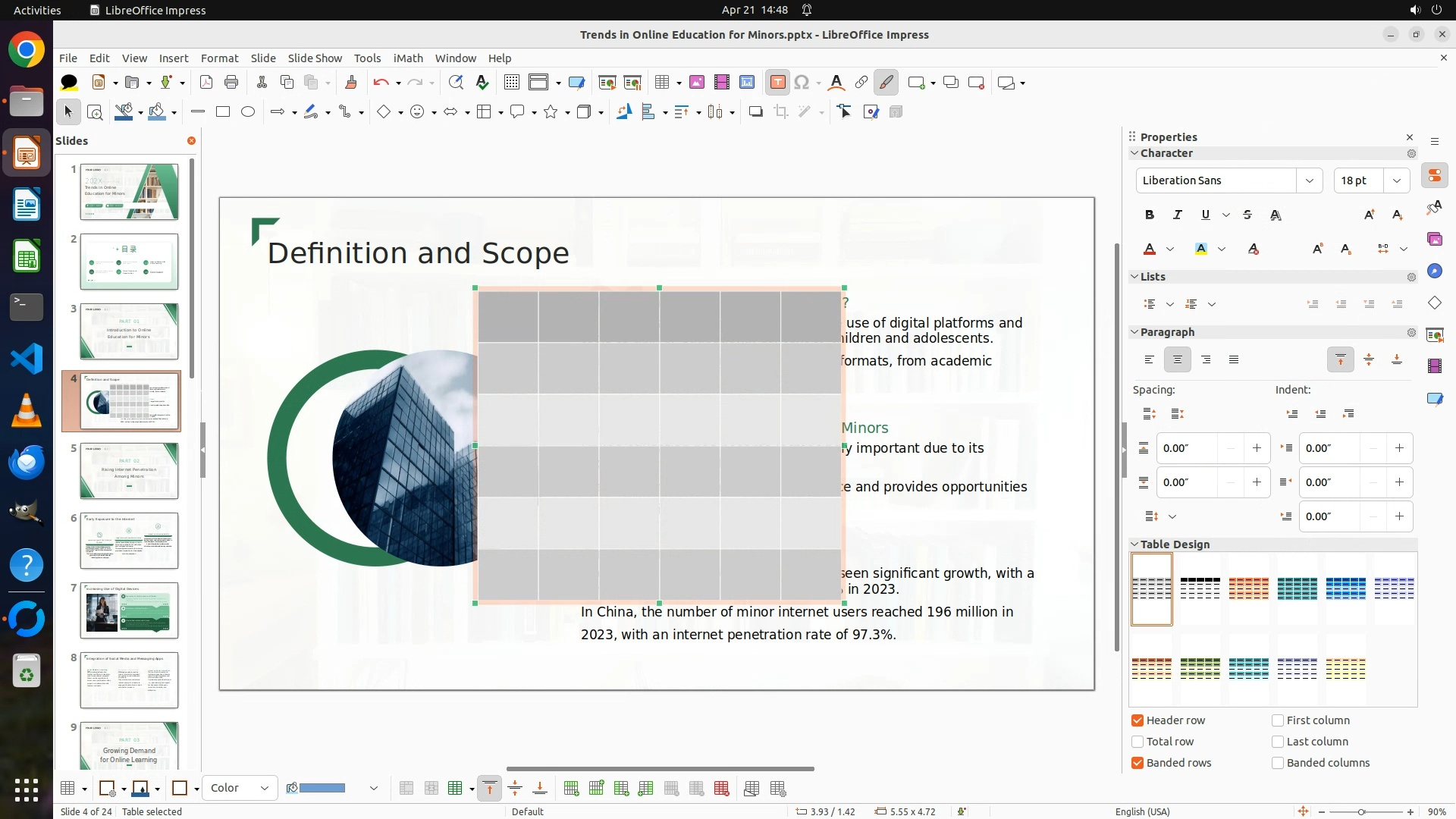The width and height of the screenshot is (1456, 819).
Task: Click the Italic formatting icon
Action: coord(1177,215)
